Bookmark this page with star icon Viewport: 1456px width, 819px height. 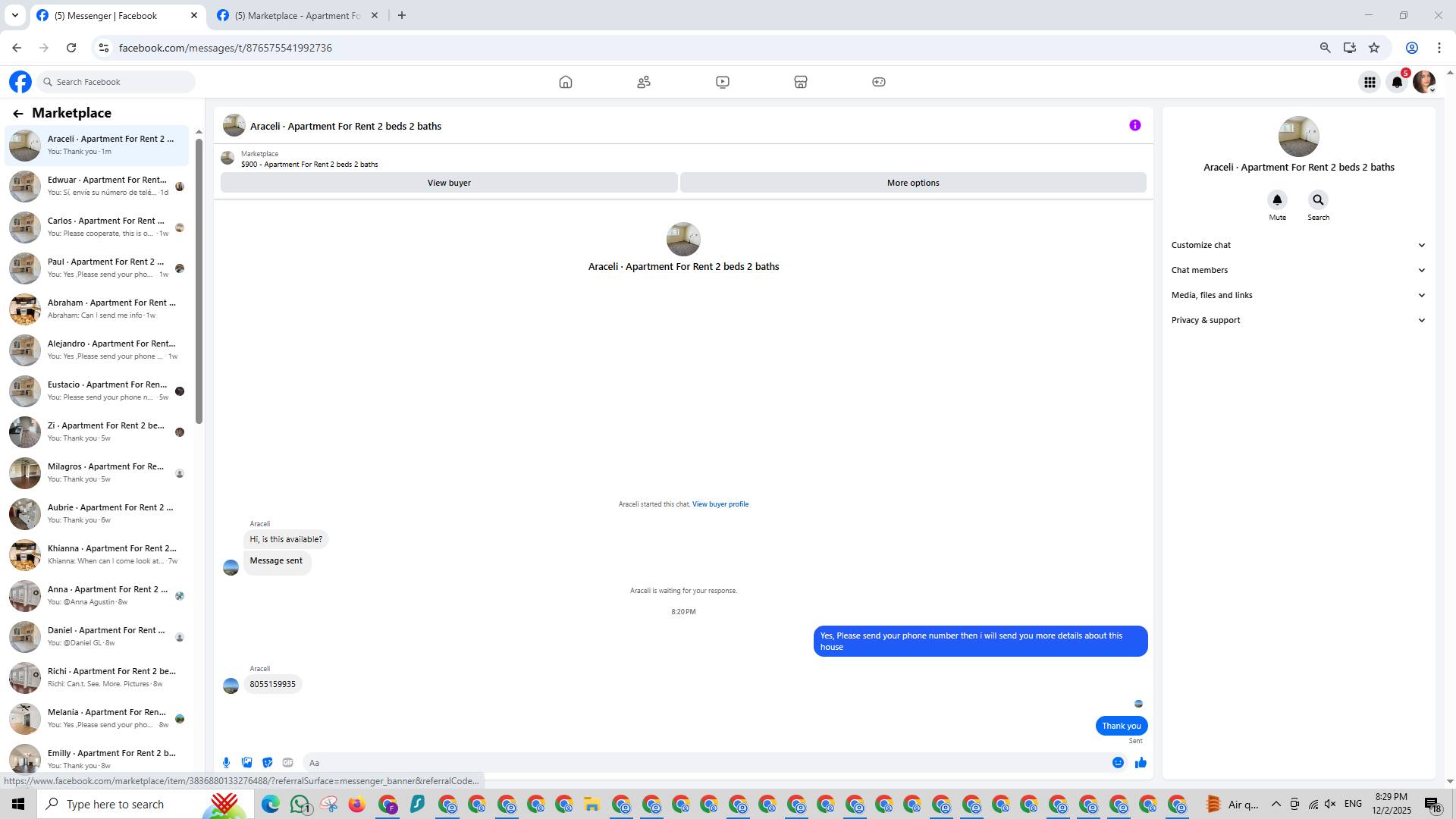(x=1374, y=48)
